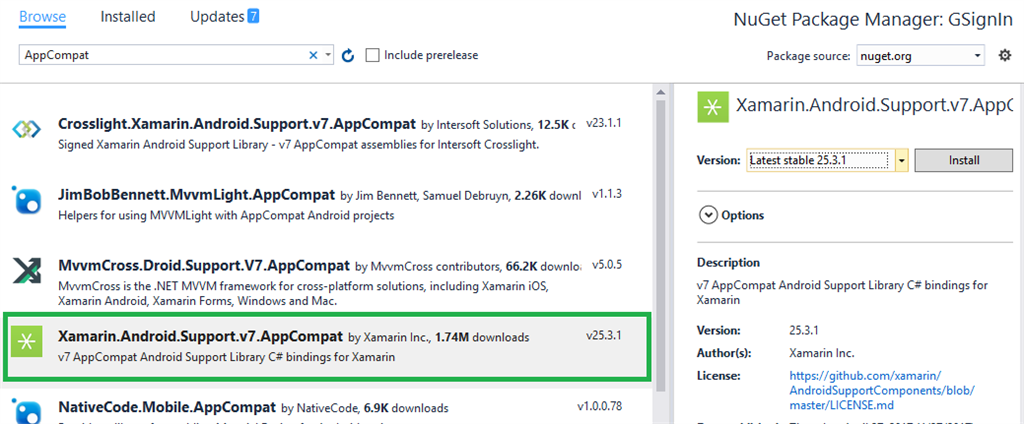Click the Crosslight package icon

coord(25,129)
